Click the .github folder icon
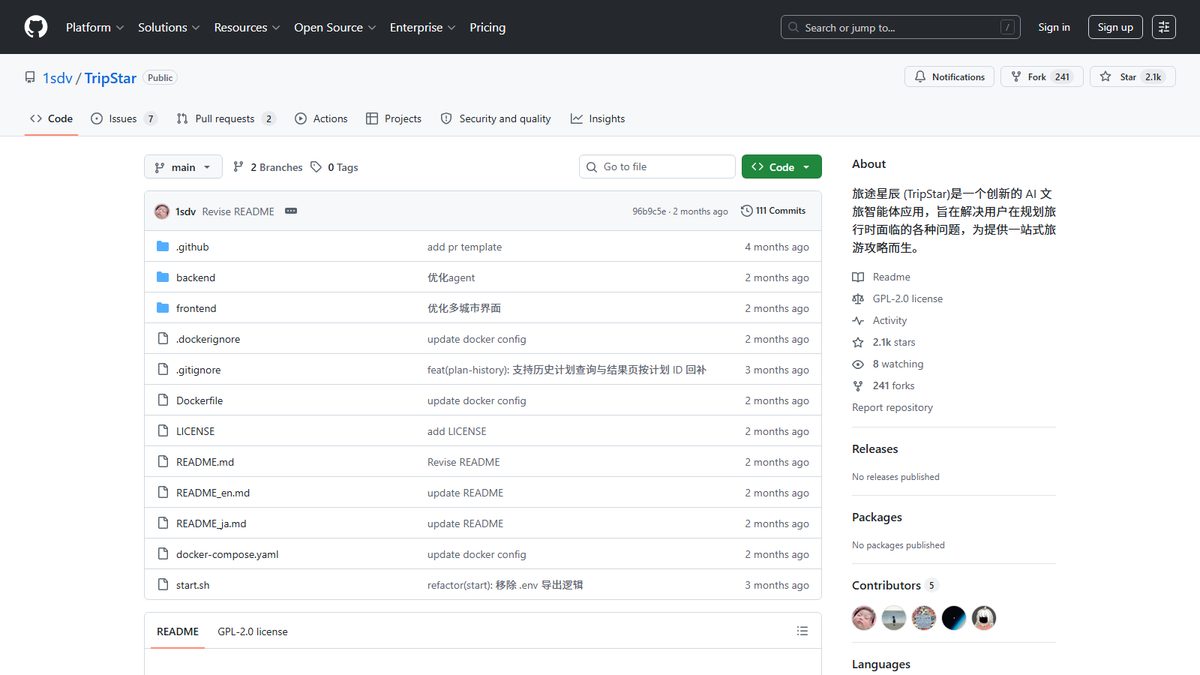1200x675 pixels. (163, 247)
